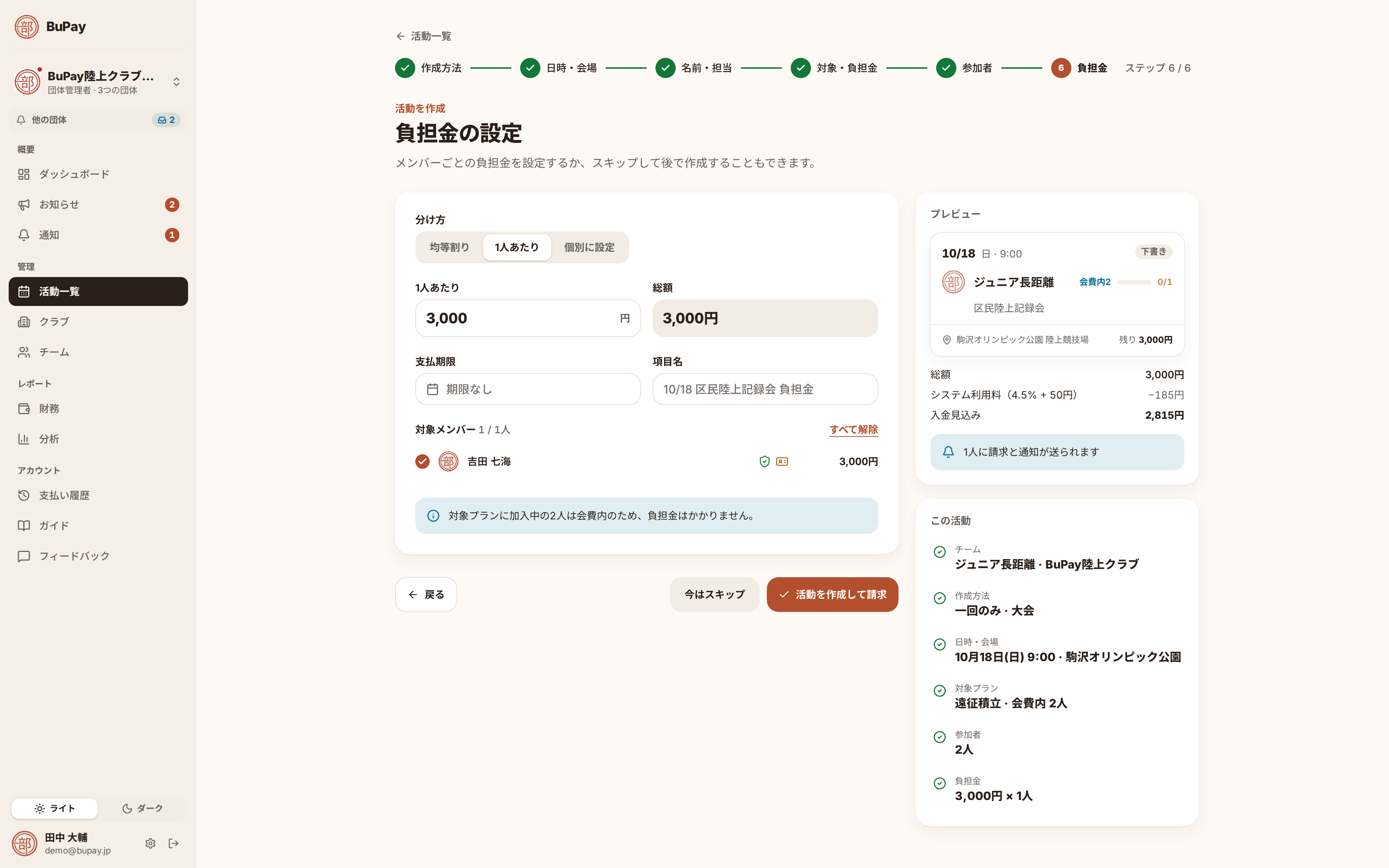Expand the BuPay陸上クラブ organization switcher

point(98,81)
